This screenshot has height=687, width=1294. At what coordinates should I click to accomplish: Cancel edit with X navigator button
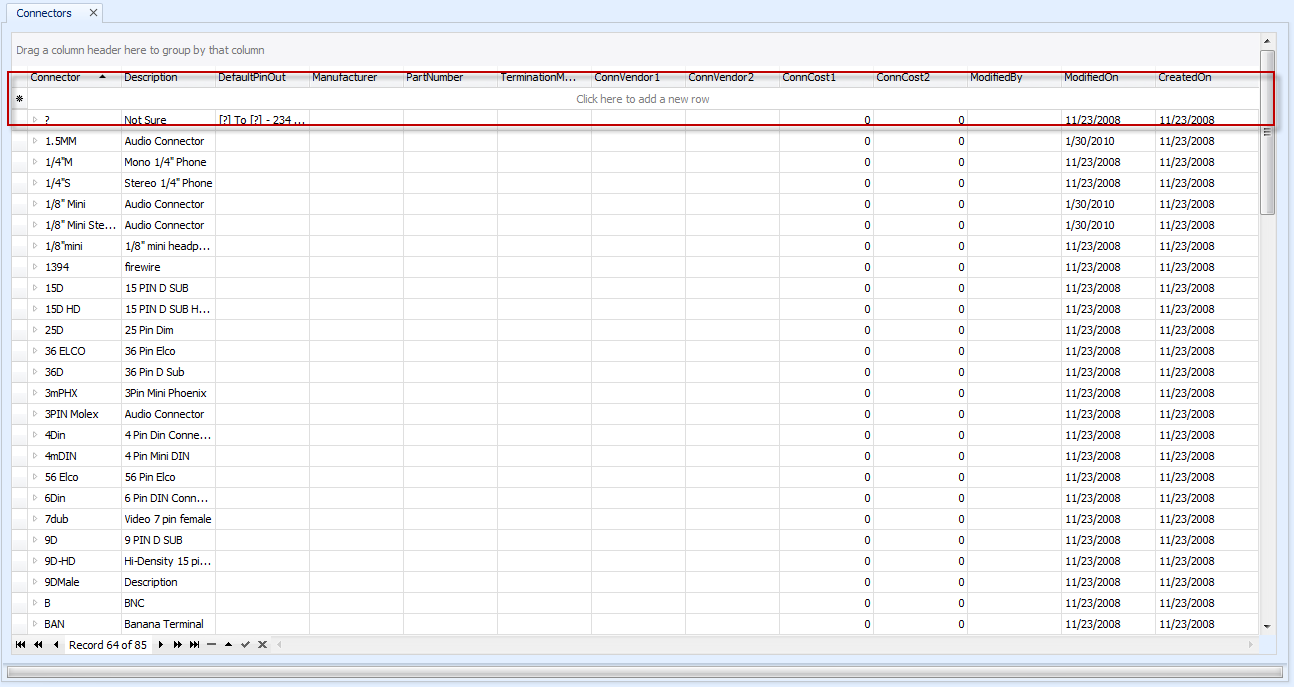tap(262, 645)
